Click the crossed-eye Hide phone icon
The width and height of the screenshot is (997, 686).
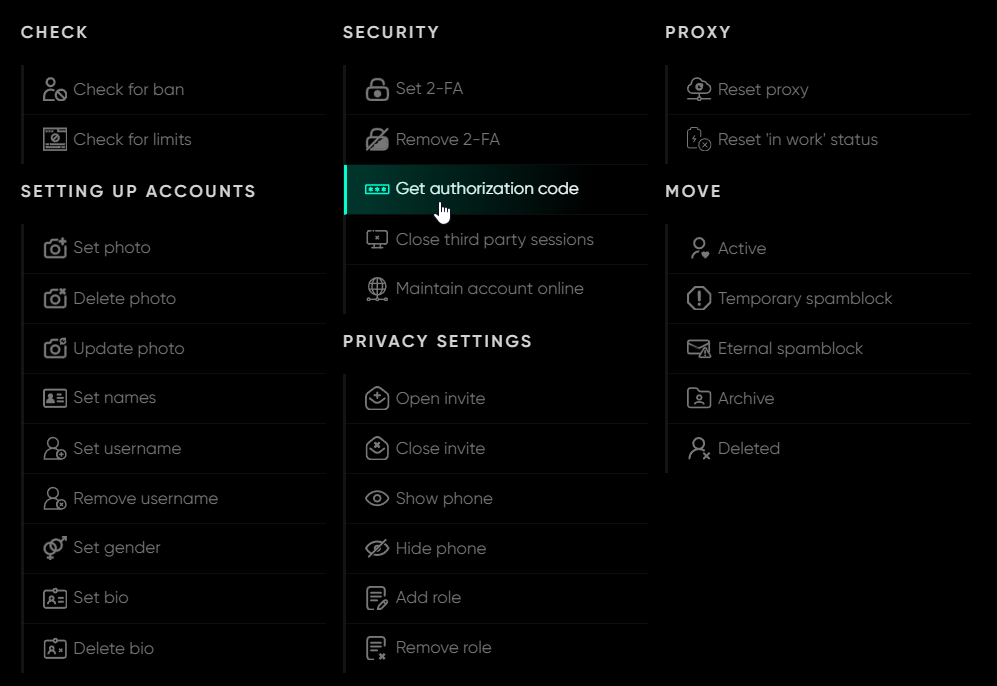(x=377, y=548)
